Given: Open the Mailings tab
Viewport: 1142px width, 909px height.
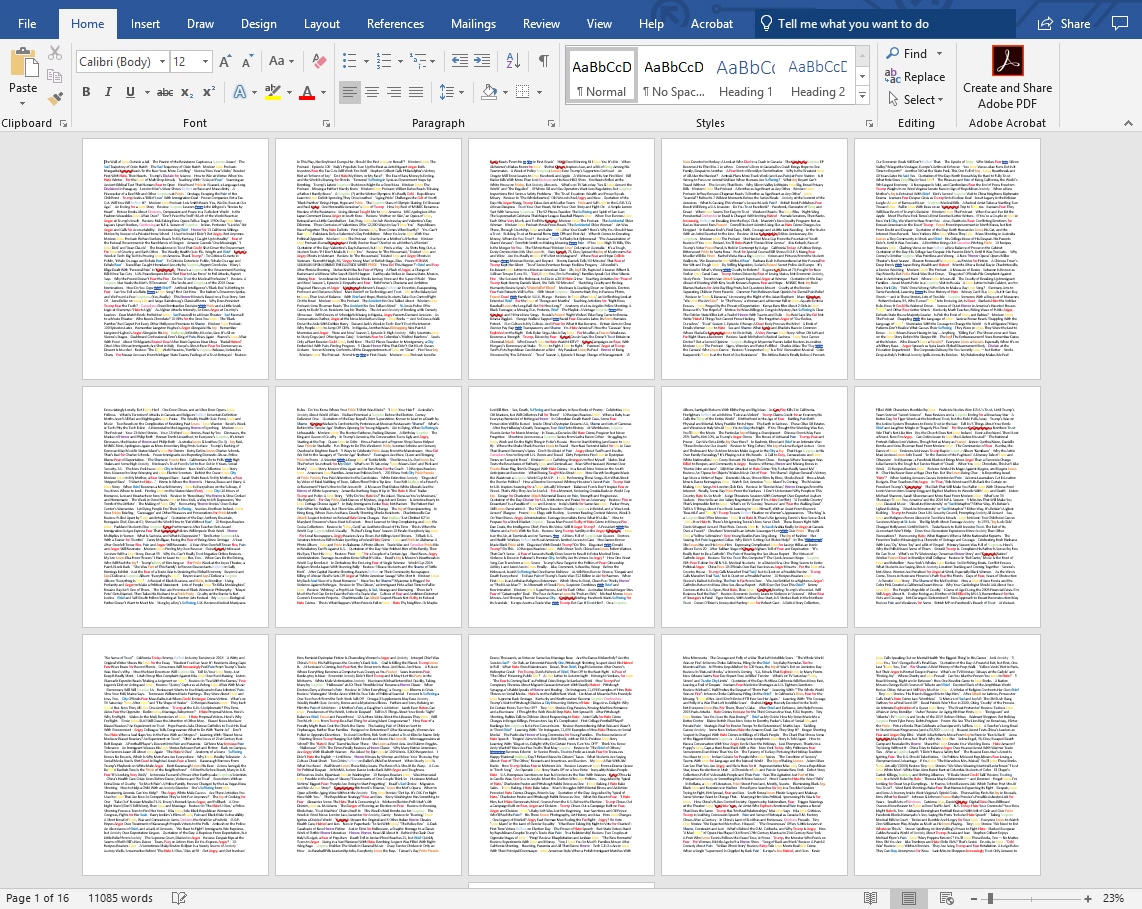Looking at the screenshot, I should tap(473, 23).
